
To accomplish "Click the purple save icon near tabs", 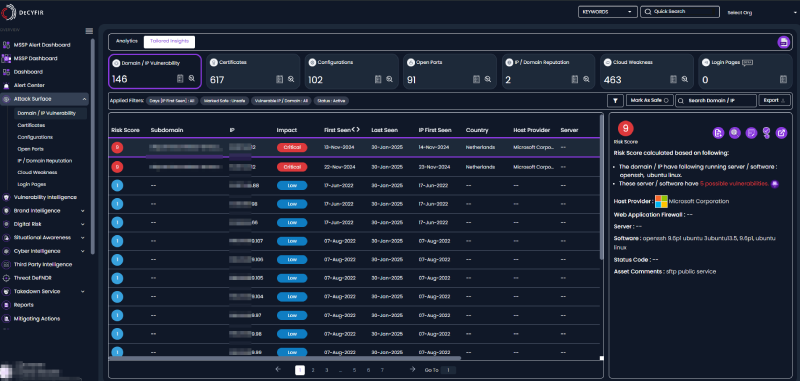I will (x=783, y=42).
